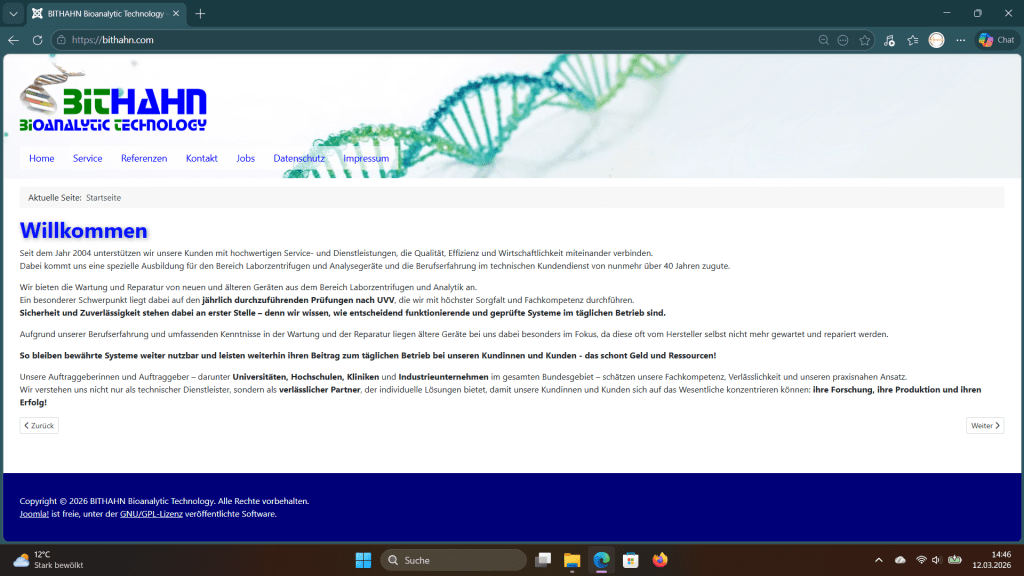Open a new browser tab
1024x576 pixels.
[x=200, y=14]
